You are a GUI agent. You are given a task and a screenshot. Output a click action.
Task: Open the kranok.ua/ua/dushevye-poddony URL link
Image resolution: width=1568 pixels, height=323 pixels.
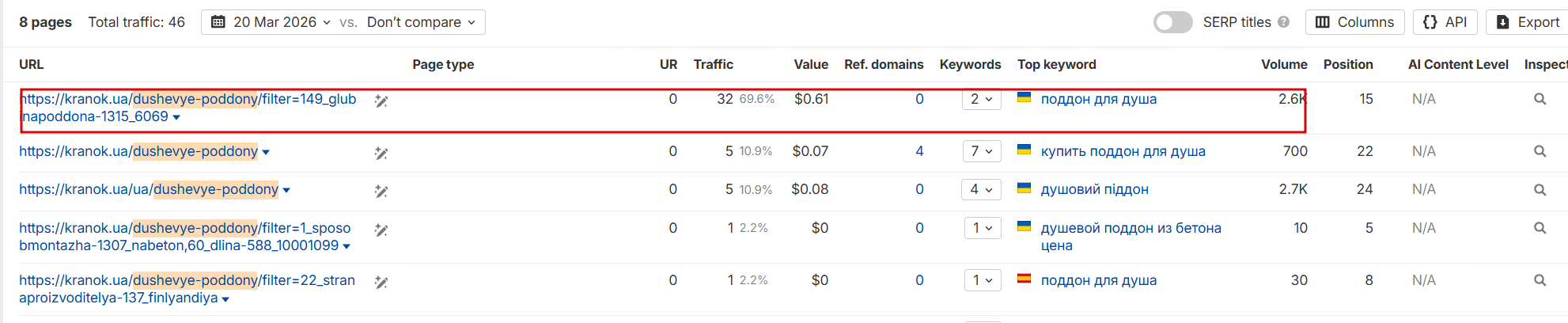(149, 190)
